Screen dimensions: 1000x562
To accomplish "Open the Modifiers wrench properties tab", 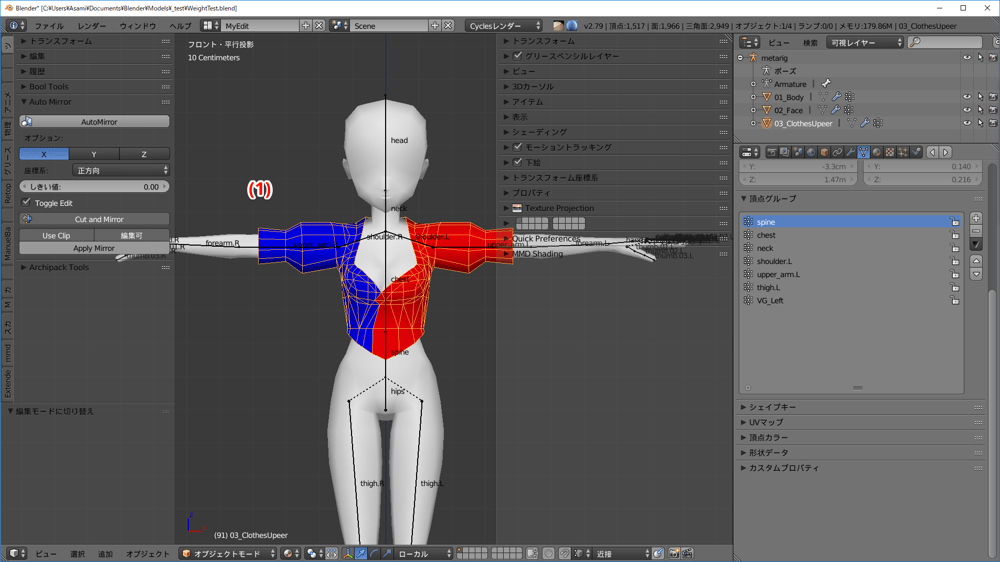I will click(850, 152).
